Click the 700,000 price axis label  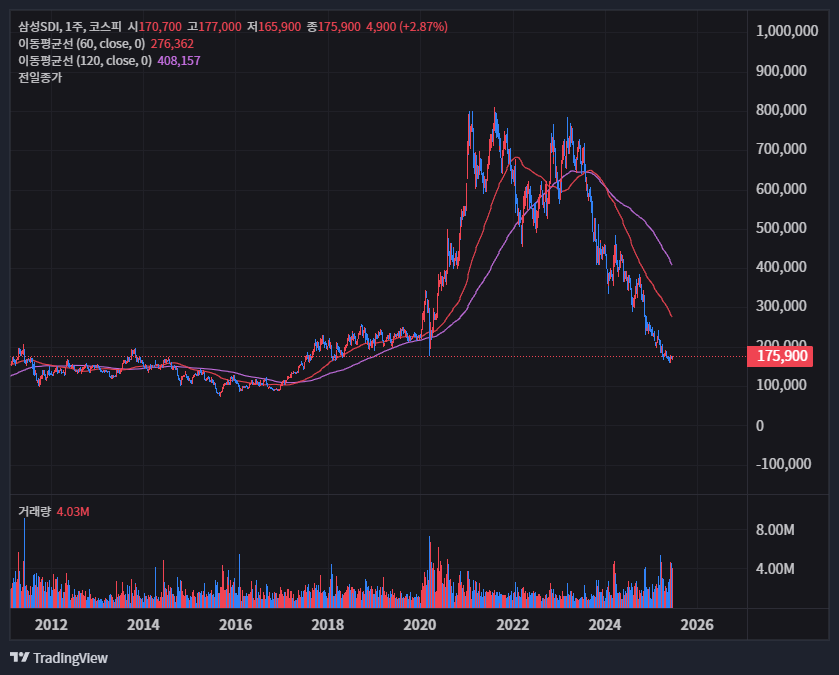tap(781, 149)
